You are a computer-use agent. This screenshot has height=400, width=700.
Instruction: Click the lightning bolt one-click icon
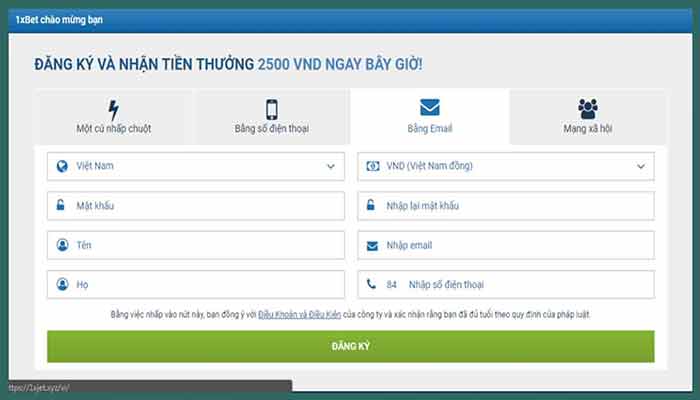coord(113,109)
